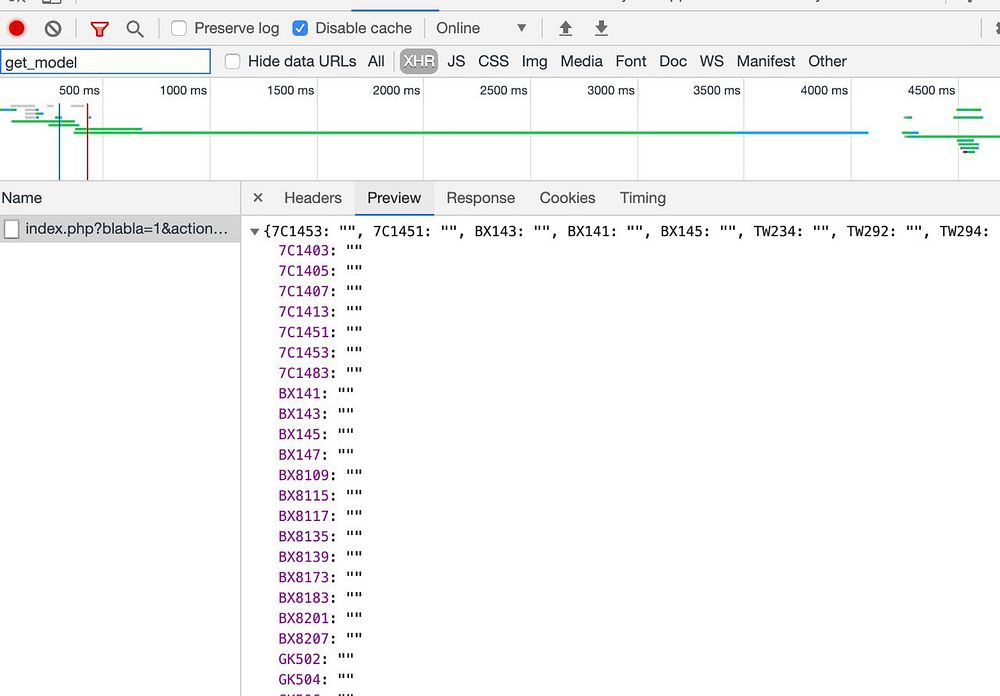Click the import HAR upload arrow
The height and width of the screenshot is (696, 1000).
point(566,28)
